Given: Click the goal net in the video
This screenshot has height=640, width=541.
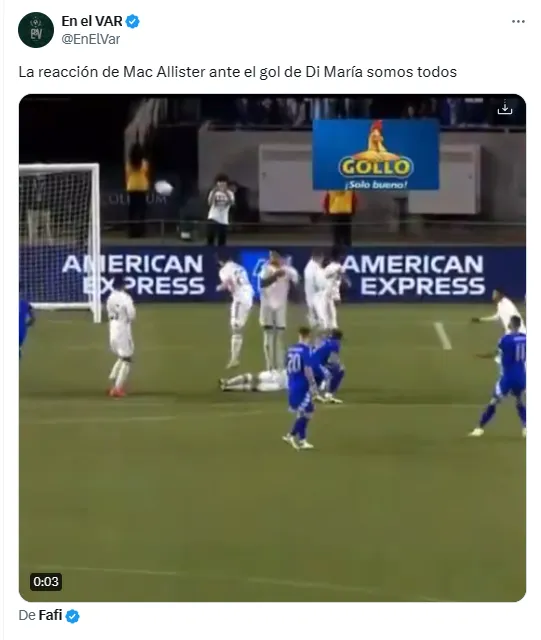Looking at the screenshot, I should pyautogui.click(x=59, y=239).
